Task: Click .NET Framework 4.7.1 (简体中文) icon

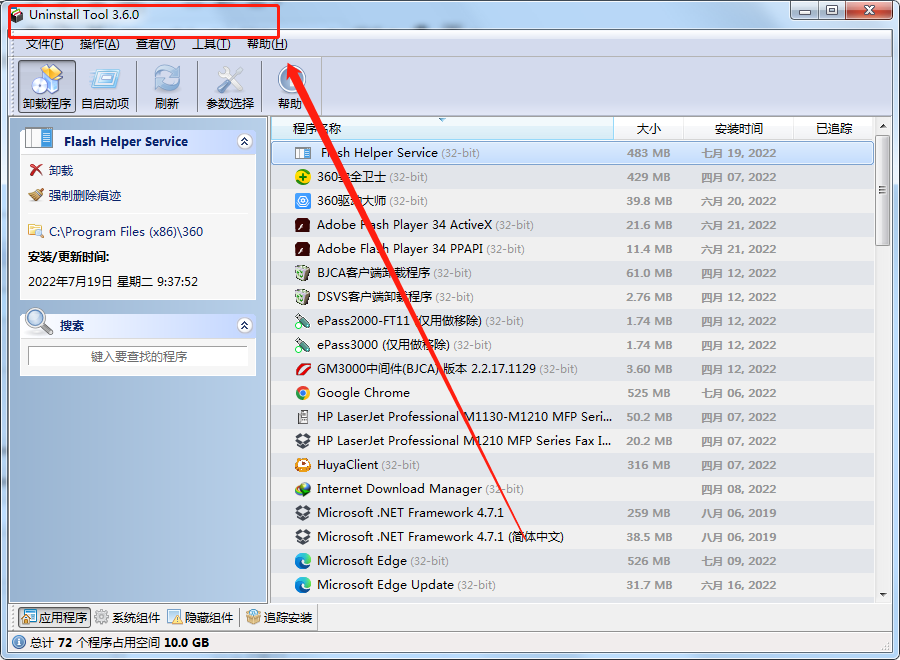Action: point(302,537)
